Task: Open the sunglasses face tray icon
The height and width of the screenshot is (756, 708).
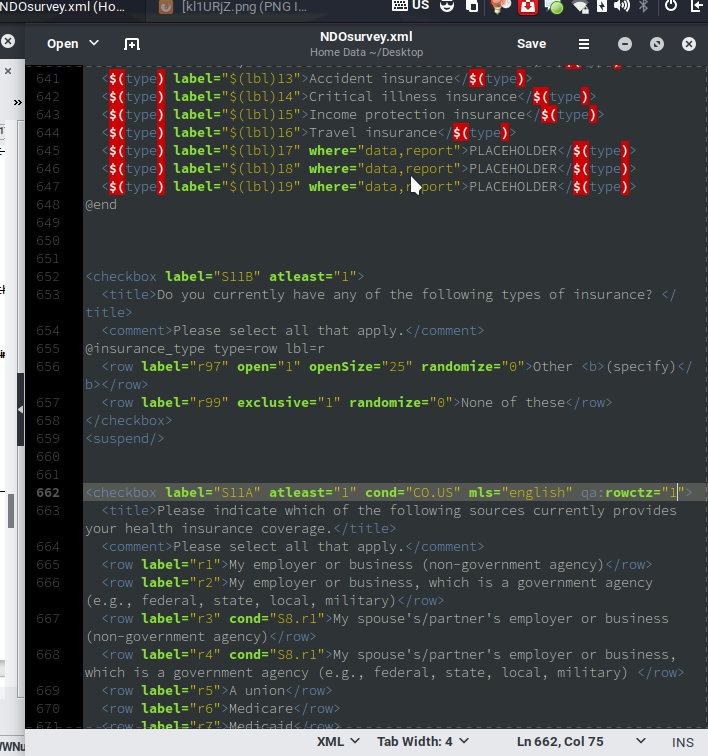Action: (447, 6)
